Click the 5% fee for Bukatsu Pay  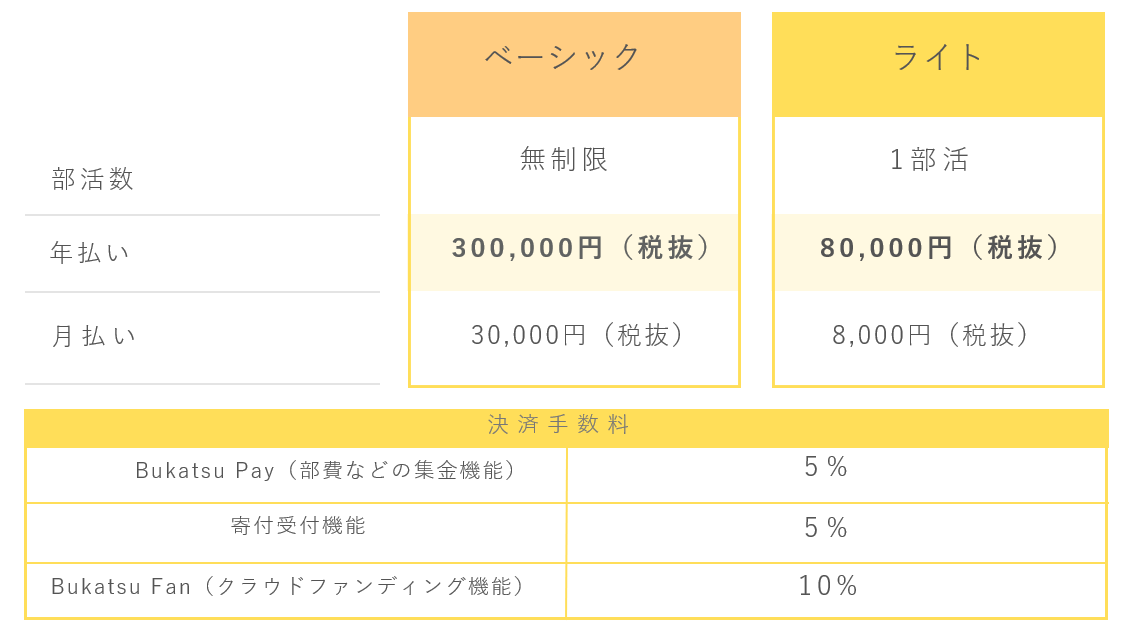[x=826, y=466]
